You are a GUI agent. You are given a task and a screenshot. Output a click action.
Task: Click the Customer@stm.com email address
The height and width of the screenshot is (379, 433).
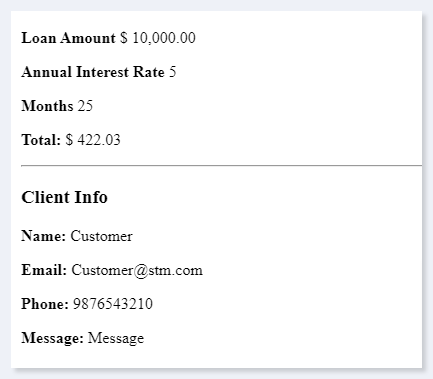pos(137,270)
